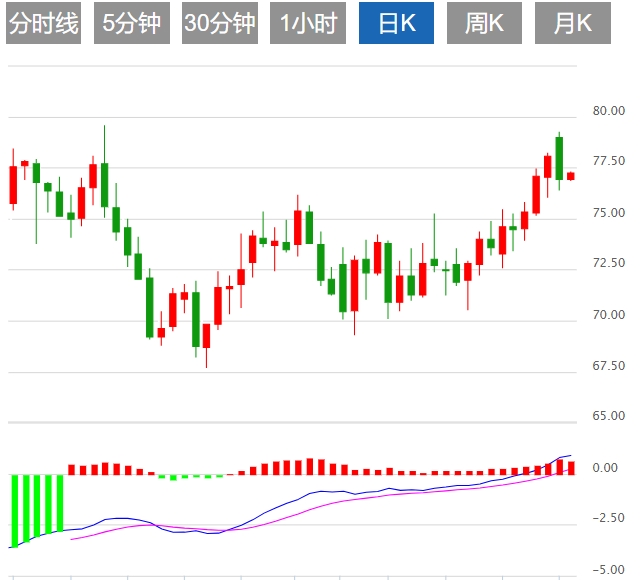The height and width of the screenshot is (580, 640).
Task: Click the 65.00 price axis label
Action: (608, 416)
